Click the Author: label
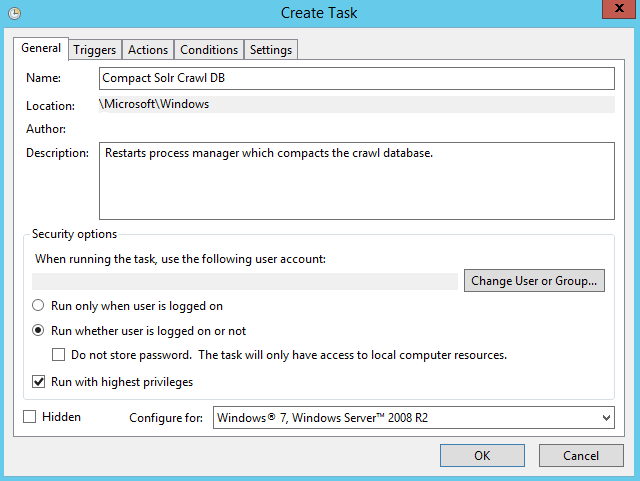 46,129
